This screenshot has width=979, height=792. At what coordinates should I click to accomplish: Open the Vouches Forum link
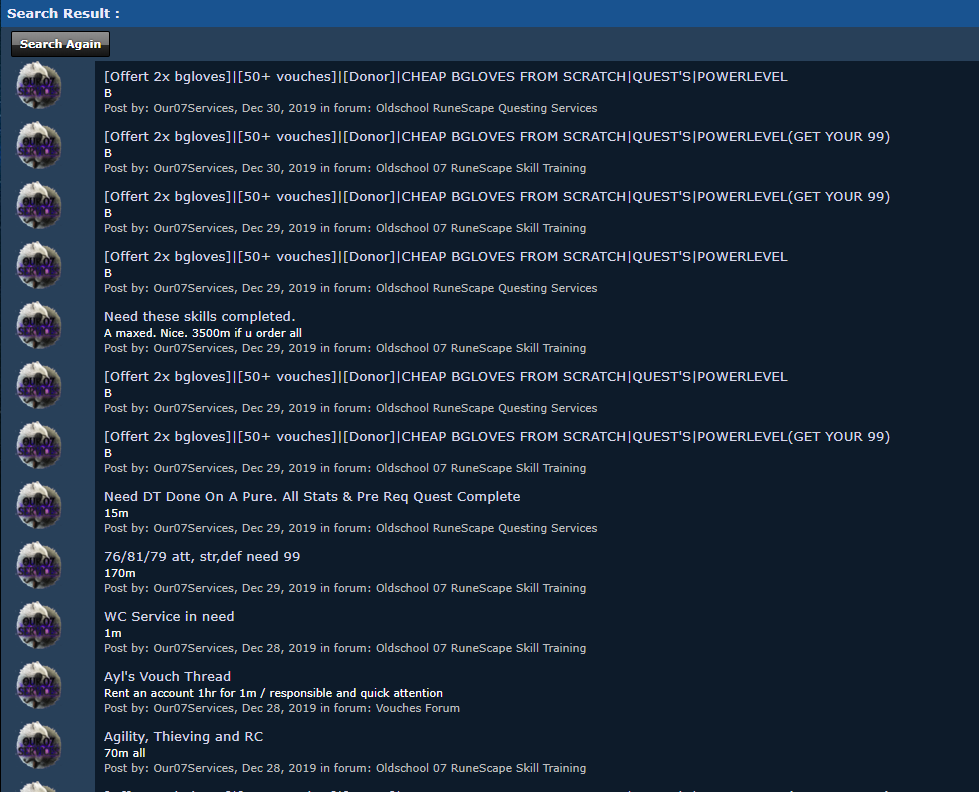[x=418, y=708]
